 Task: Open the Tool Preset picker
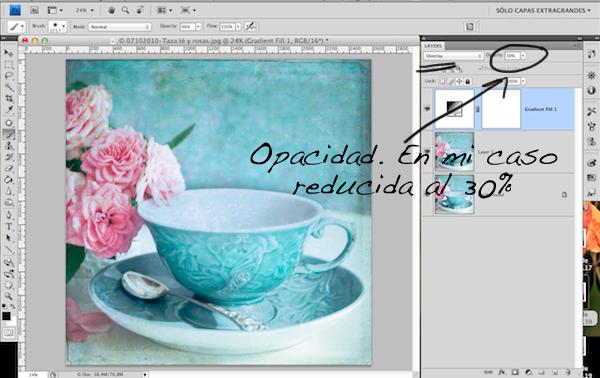[x=16, y=26]
